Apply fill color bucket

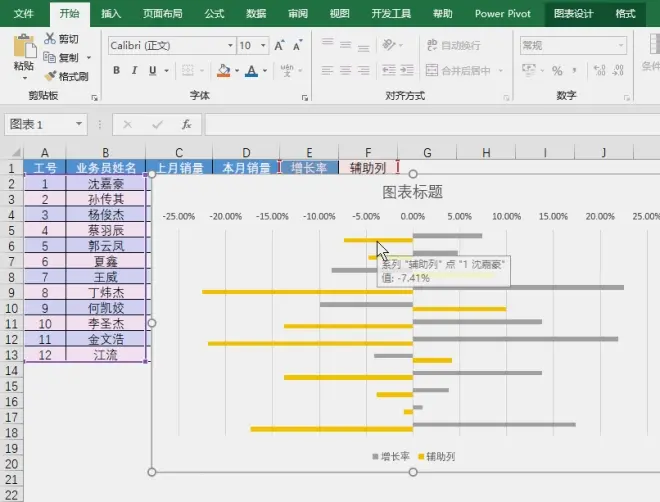pyautogui.click(x=224, y=70)
